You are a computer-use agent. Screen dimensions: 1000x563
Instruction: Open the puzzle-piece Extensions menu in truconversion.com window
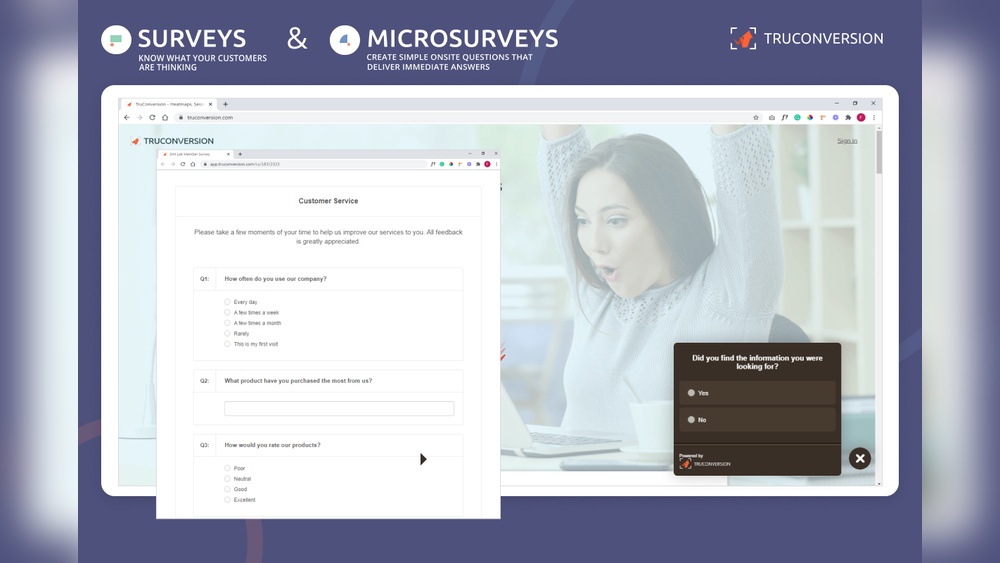848,117
